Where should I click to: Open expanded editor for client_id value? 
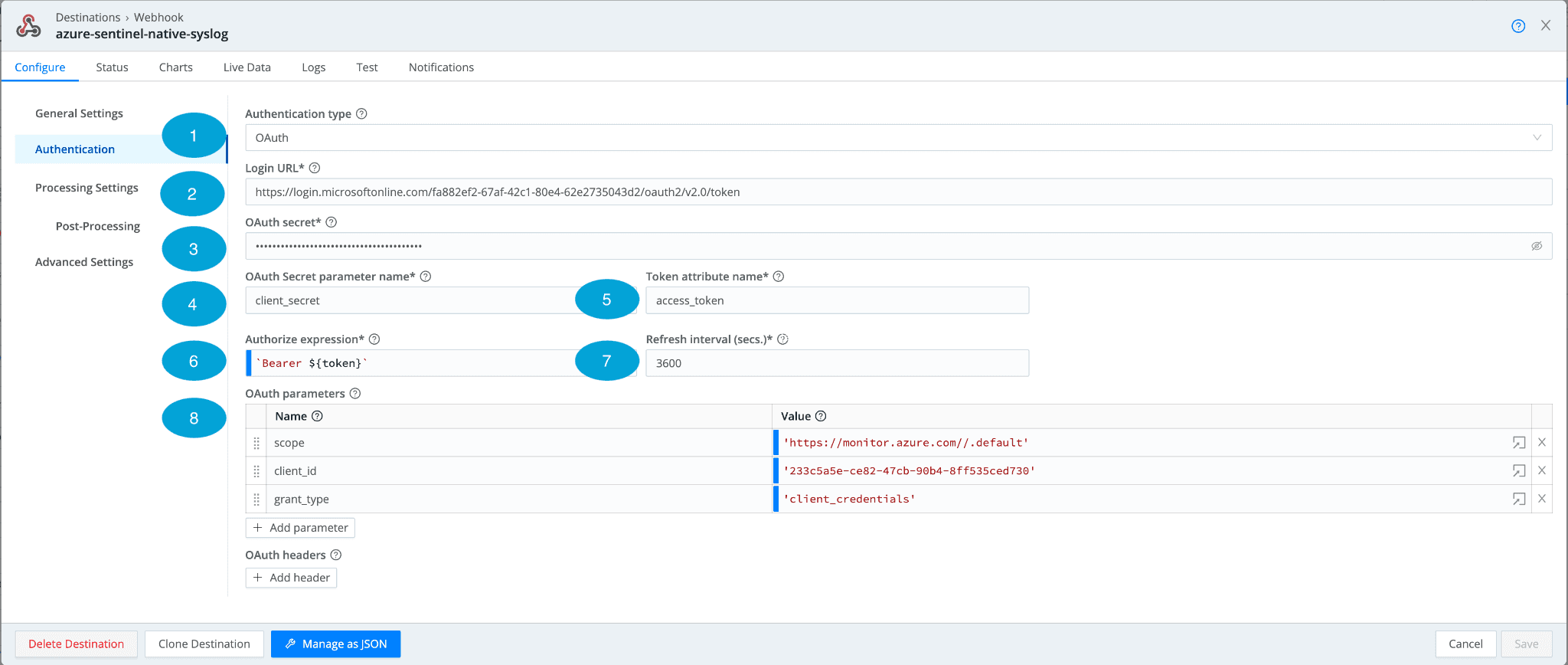point(1518,471)
